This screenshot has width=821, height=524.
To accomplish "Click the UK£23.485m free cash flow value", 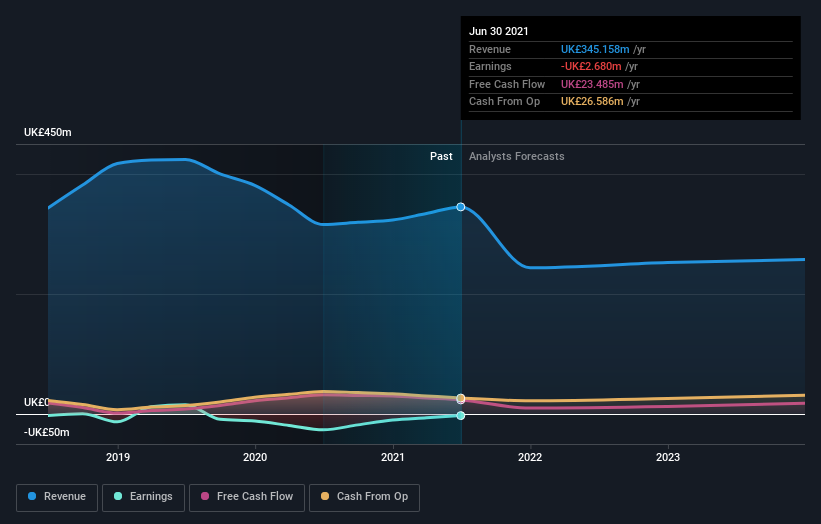I will click(592, 84).
